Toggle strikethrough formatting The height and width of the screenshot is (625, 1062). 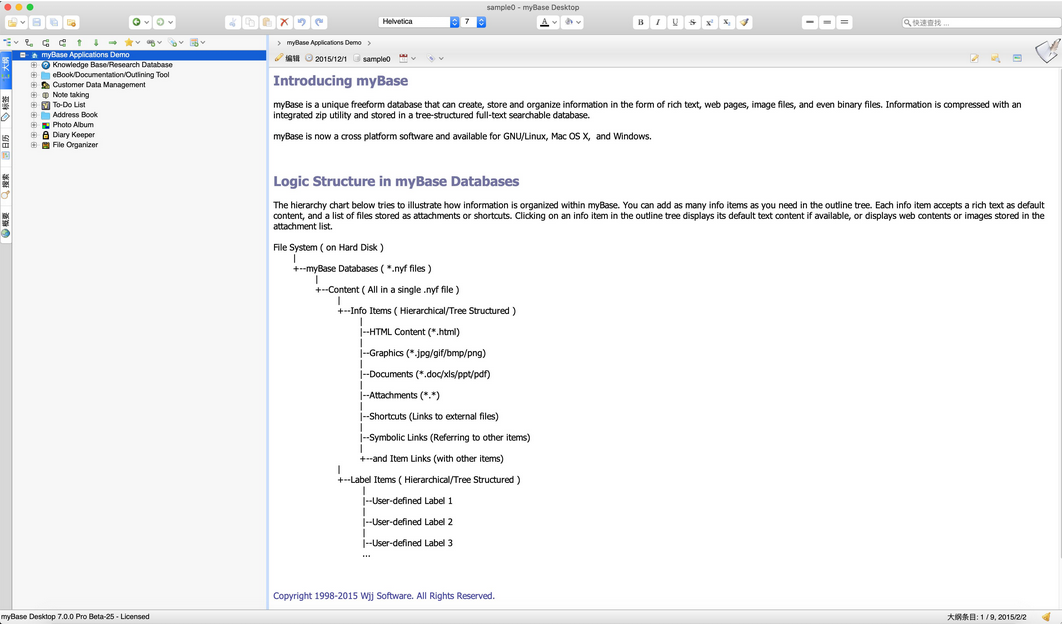pos(692,22)
